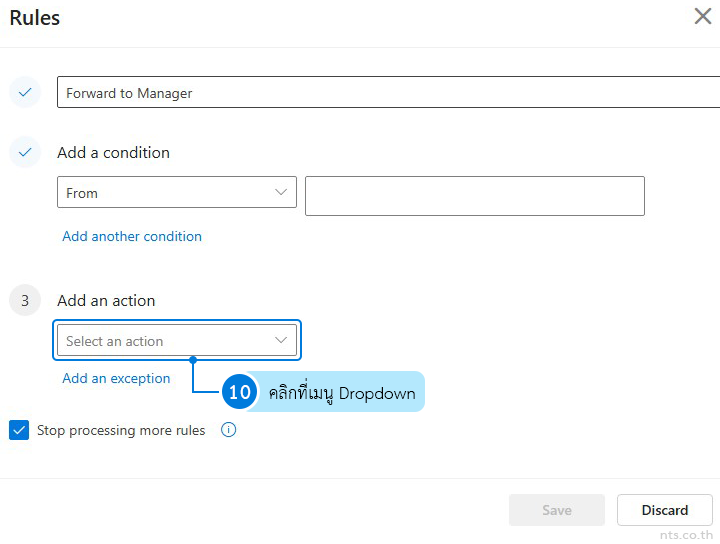Click the checkmark icon beside 'Add a condition'
Viewport: 720px width, 544px height.
[25, 151]
